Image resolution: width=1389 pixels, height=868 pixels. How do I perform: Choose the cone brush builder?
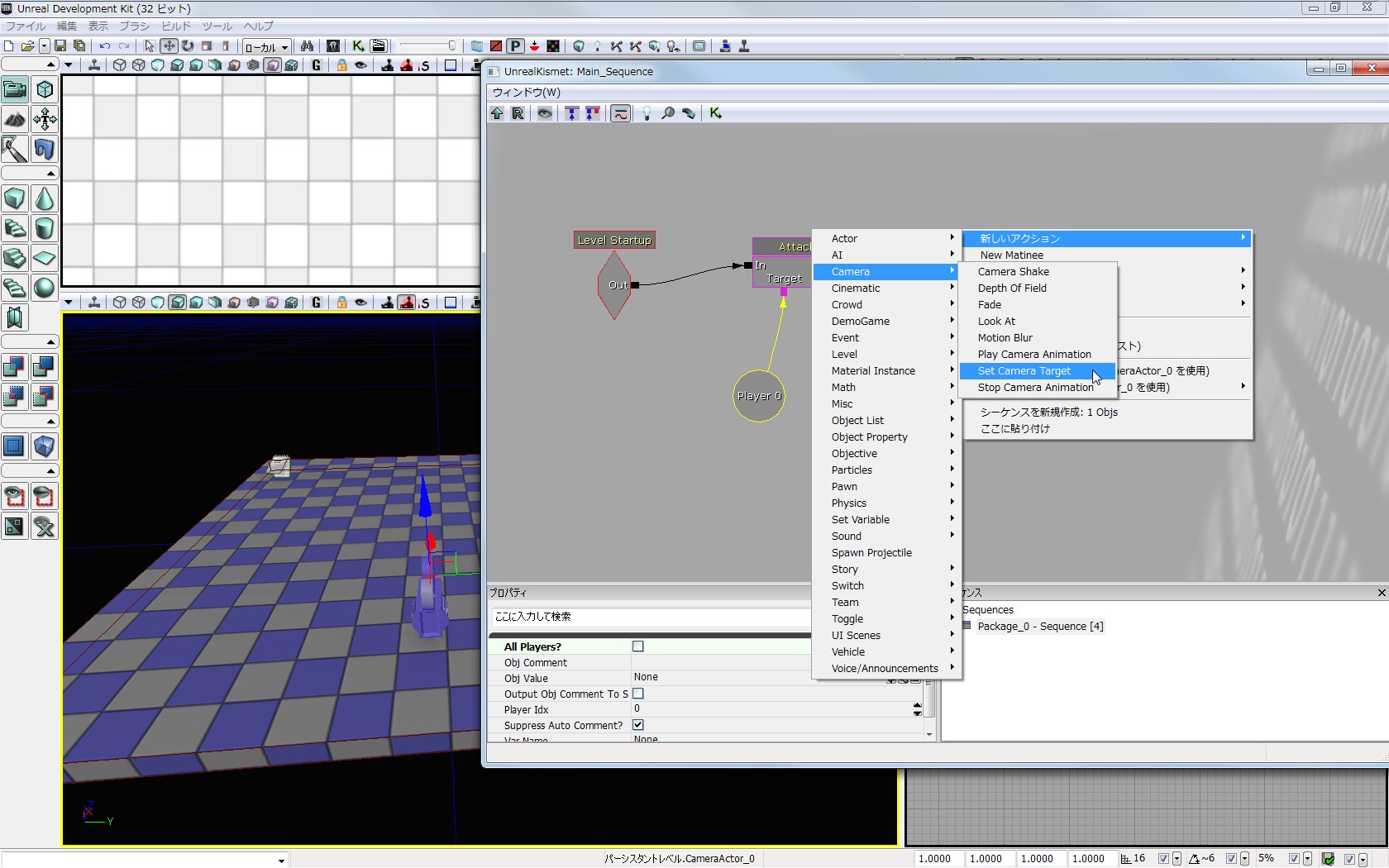click(45, 199)
